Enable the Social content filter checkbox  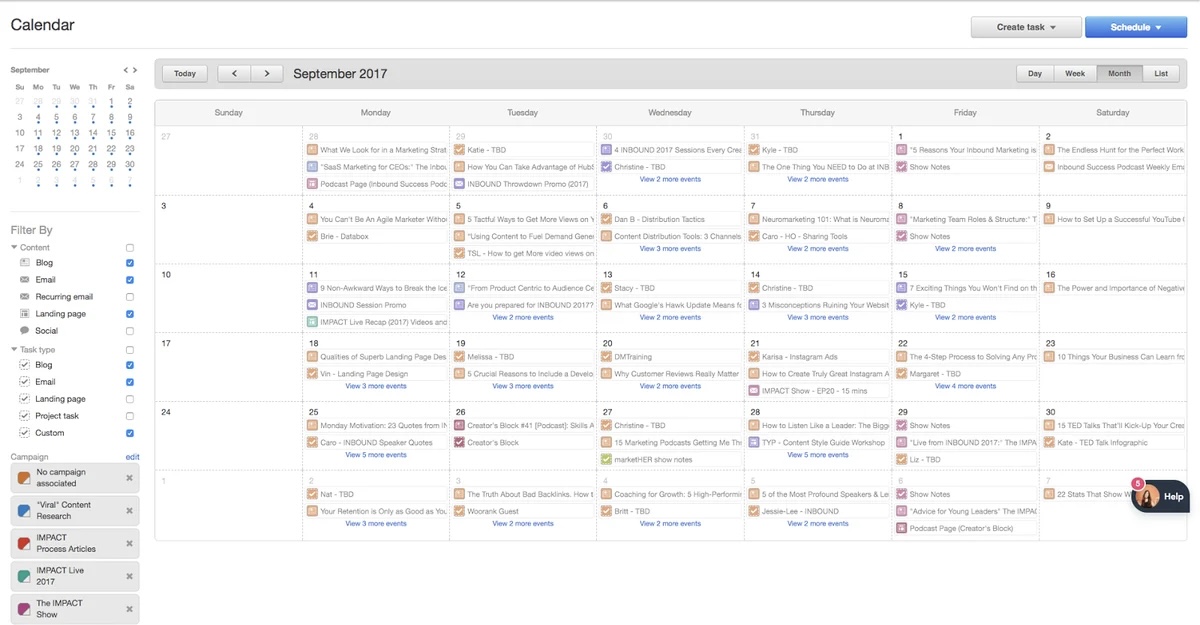[130, 331]
